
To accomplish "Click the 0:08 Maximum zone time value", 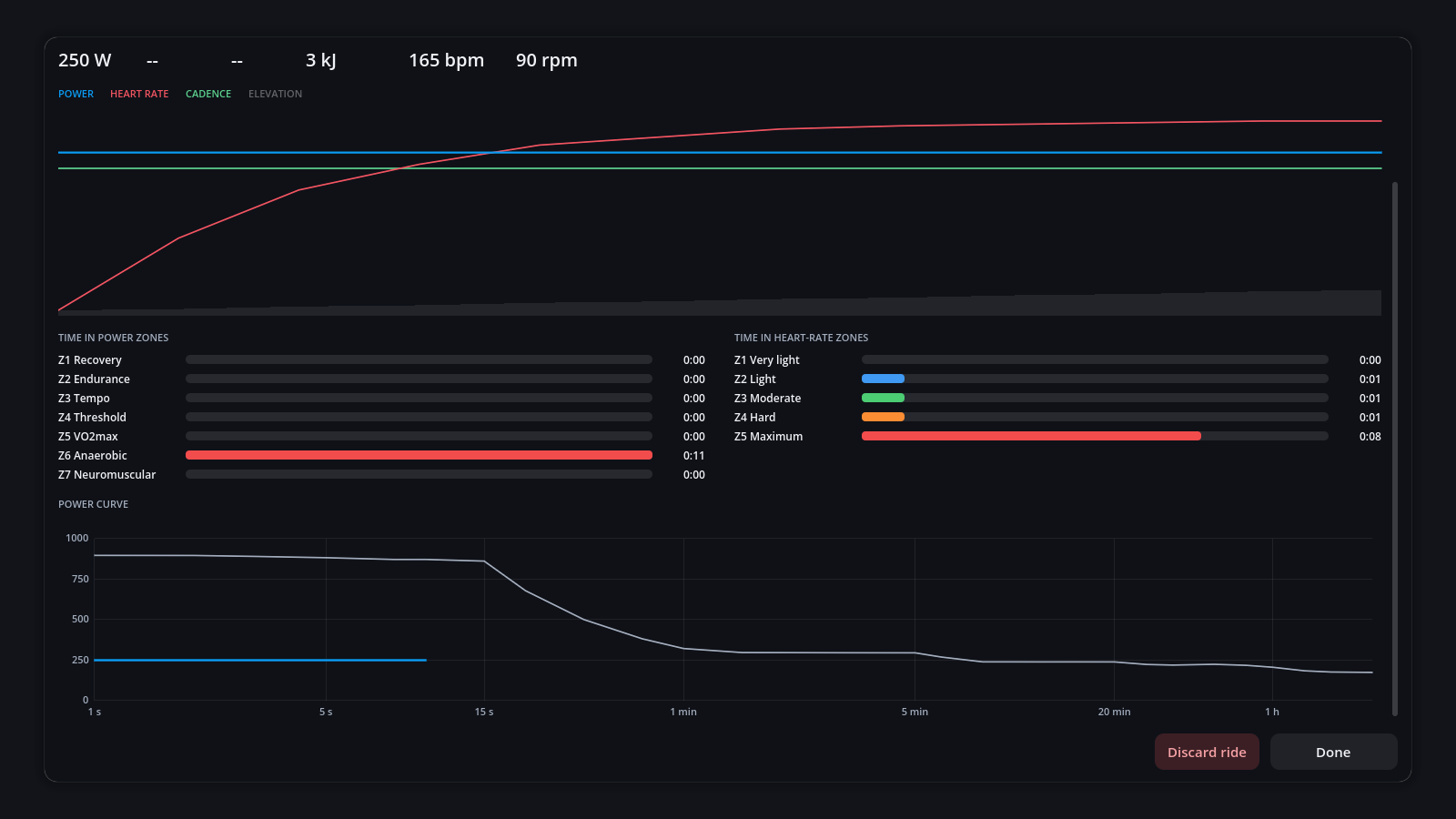I will (x=1370, y=437).
